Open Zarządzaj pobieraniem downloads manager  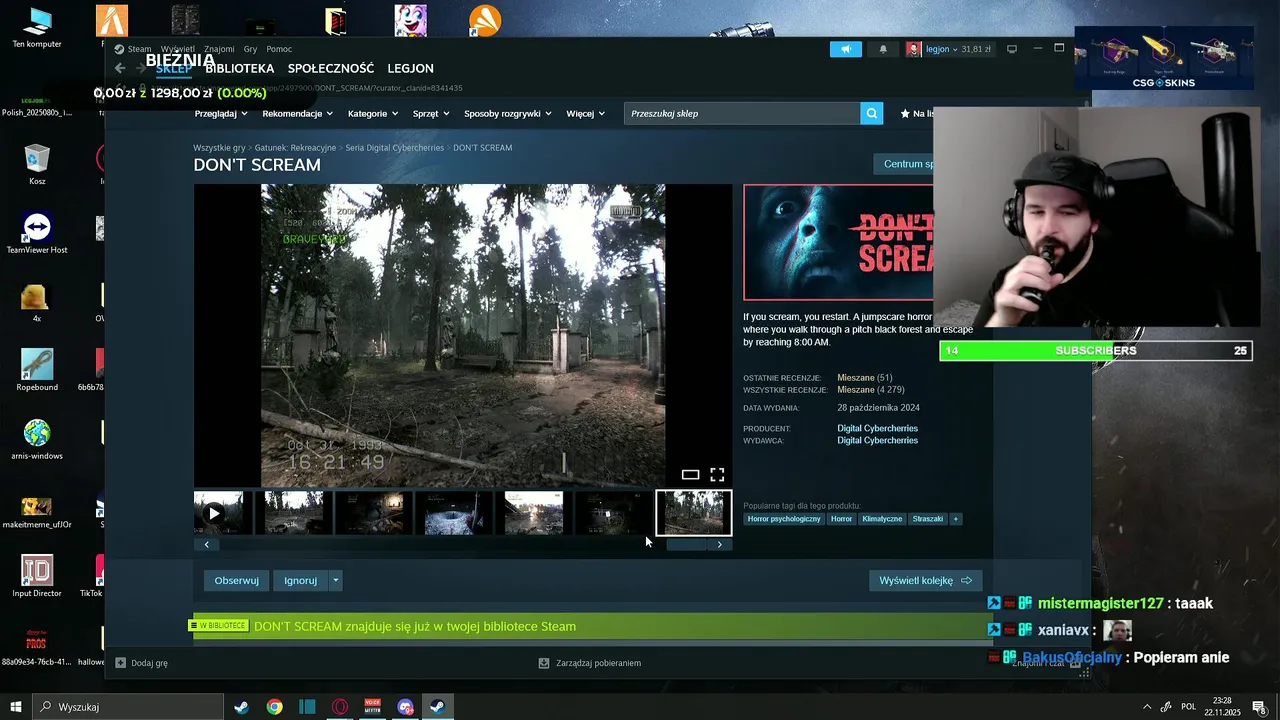(589, 663)
